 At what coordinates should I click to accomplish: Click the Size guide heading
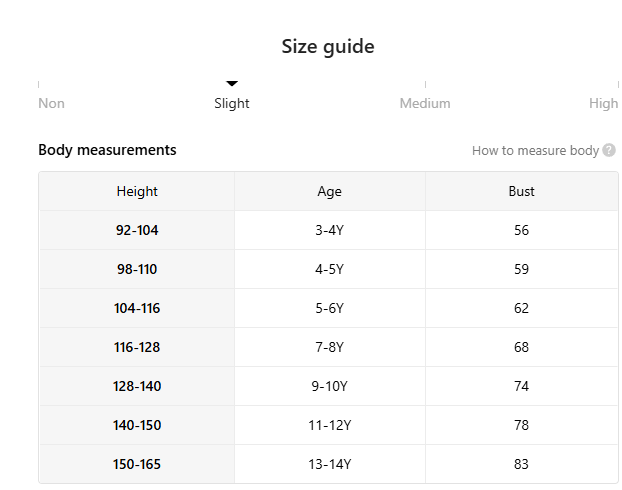click(x=328, y=47)
